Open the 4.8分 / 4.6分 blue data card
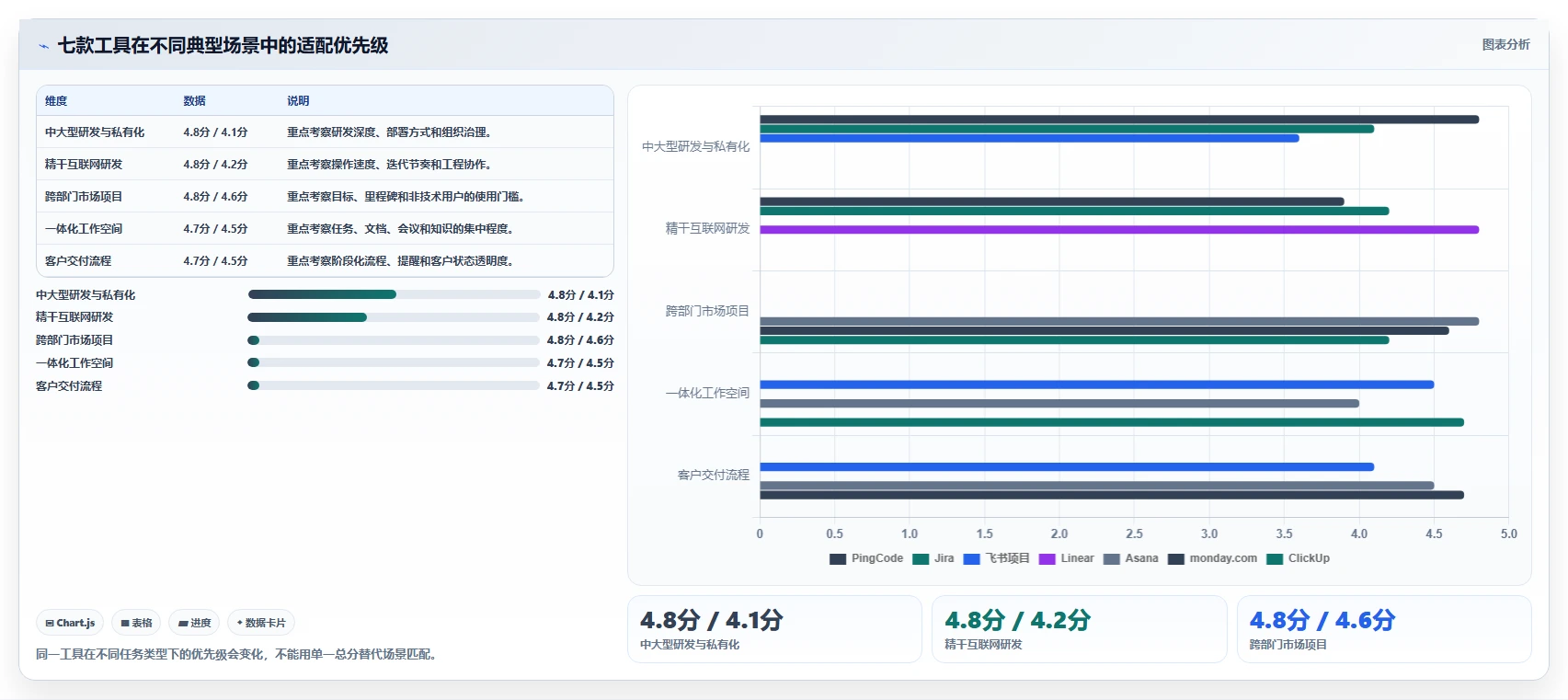The height and width of the screenshot is (700, 1568). [1384, 629]
